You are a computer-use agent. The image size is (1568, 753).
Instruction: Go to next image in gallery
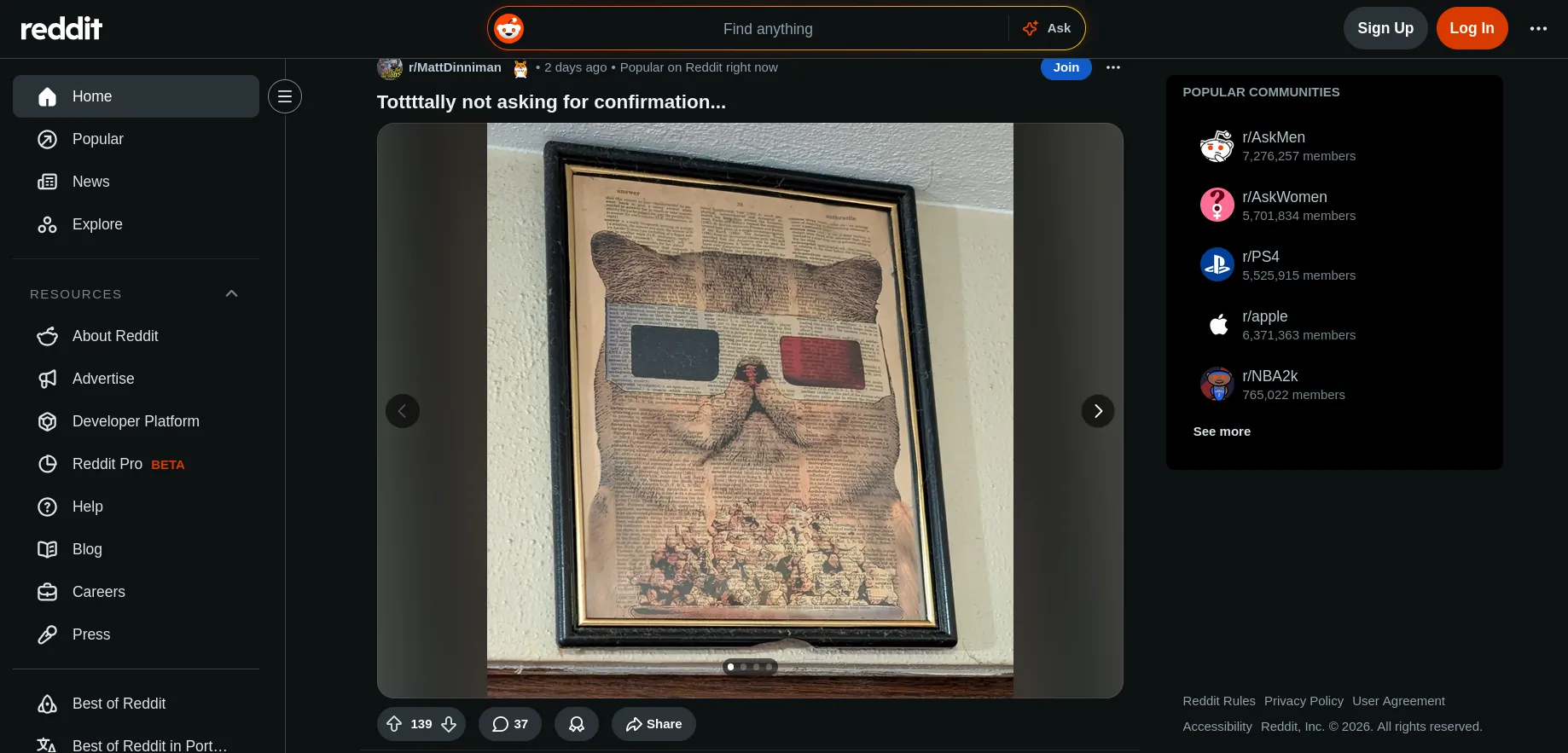[x=1098, y=411]
